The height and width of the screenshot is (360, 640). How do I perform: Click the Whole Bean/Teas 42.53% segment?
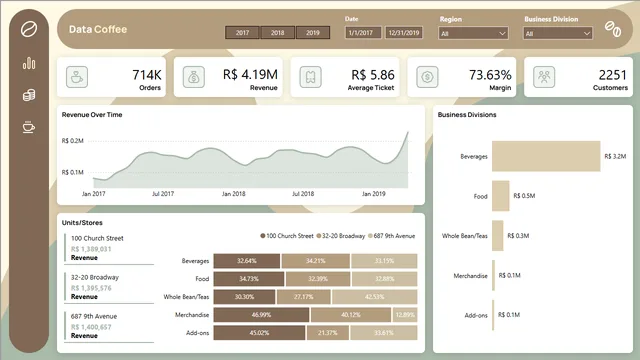coord(375,297)
